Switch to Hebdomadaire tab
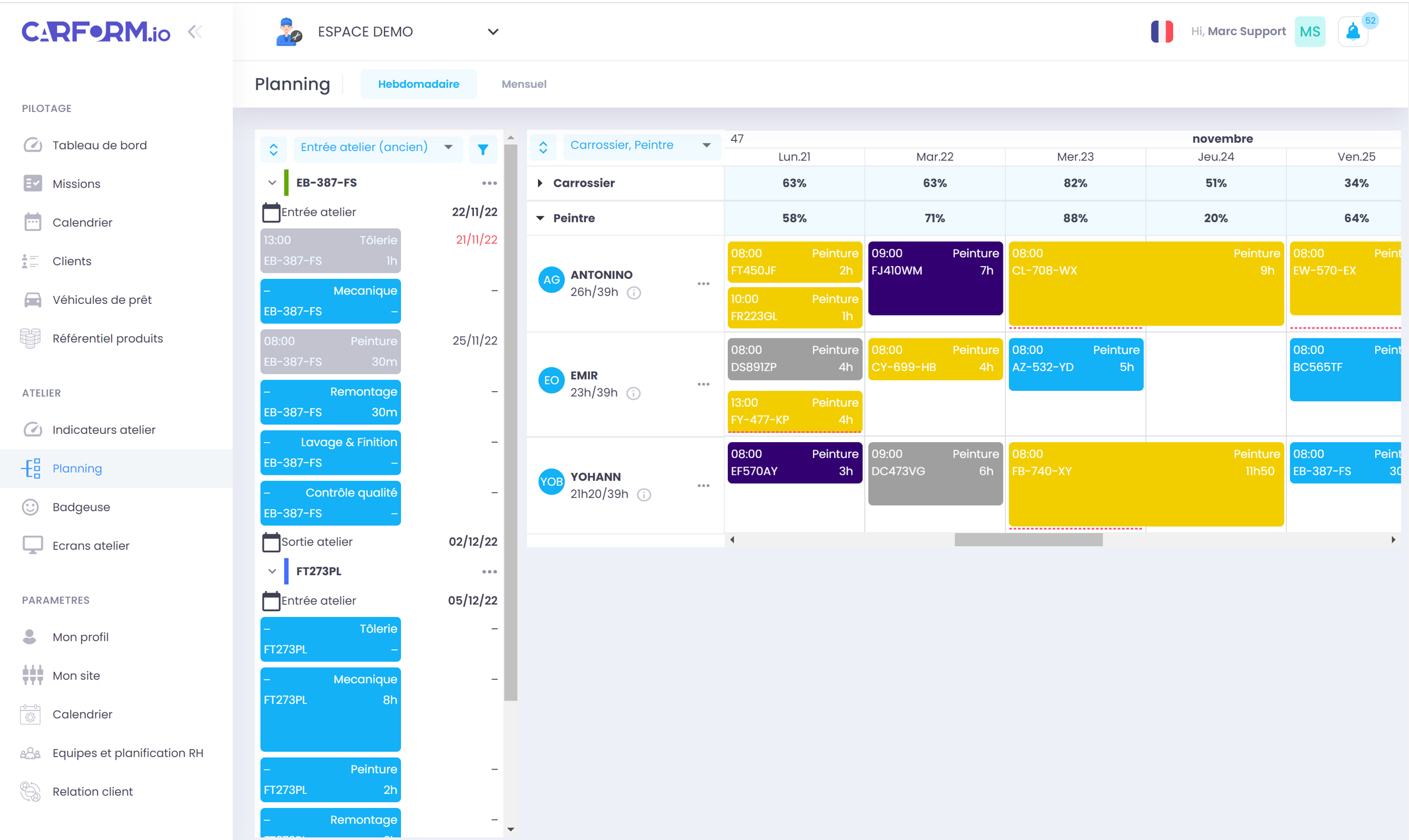Image resolution: width=1409 pixels, height=840 pixels. [x=418, y=84]
